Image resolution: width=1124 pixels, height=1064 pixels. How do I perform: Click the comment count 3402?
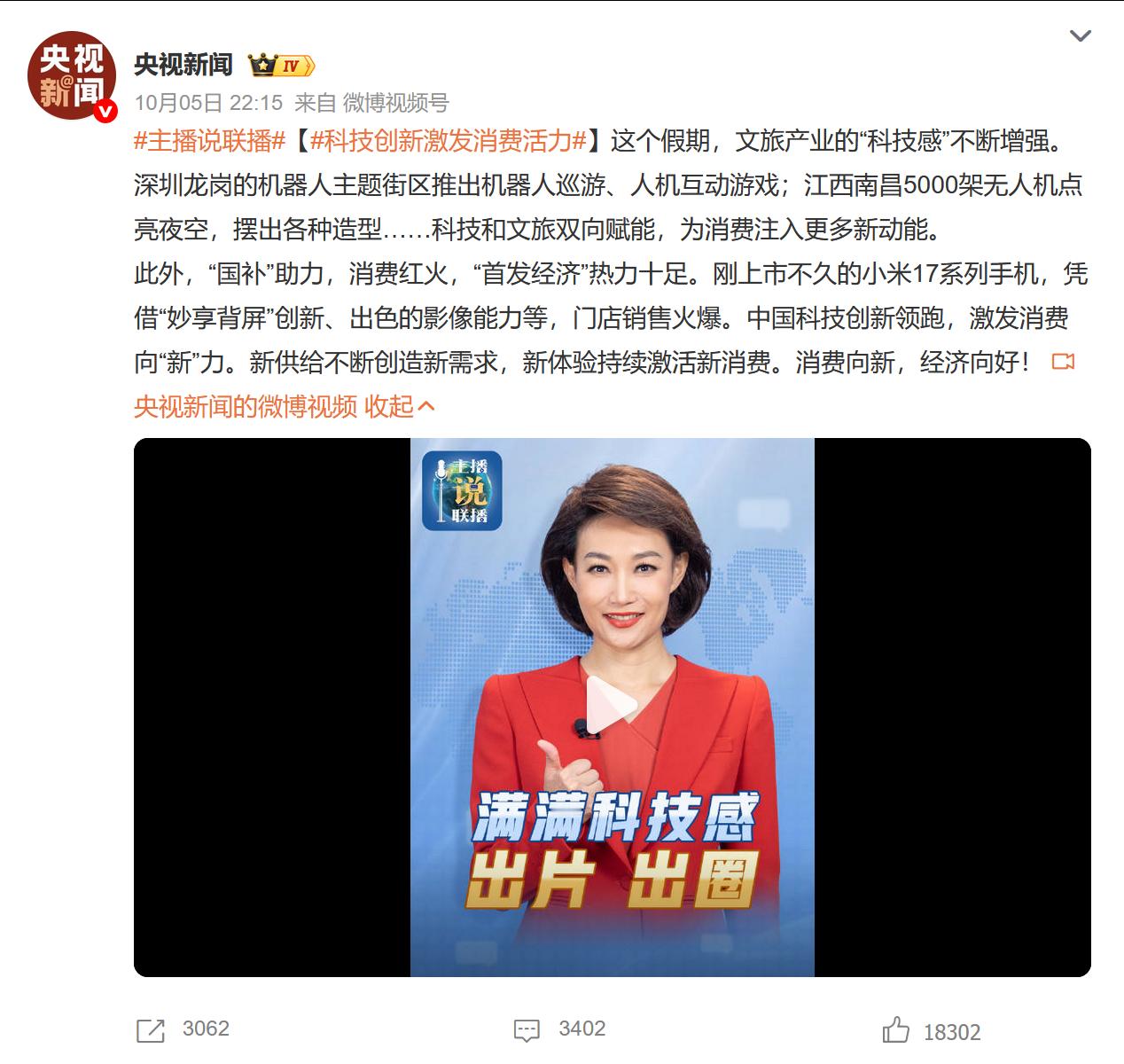pos(582,1029)
